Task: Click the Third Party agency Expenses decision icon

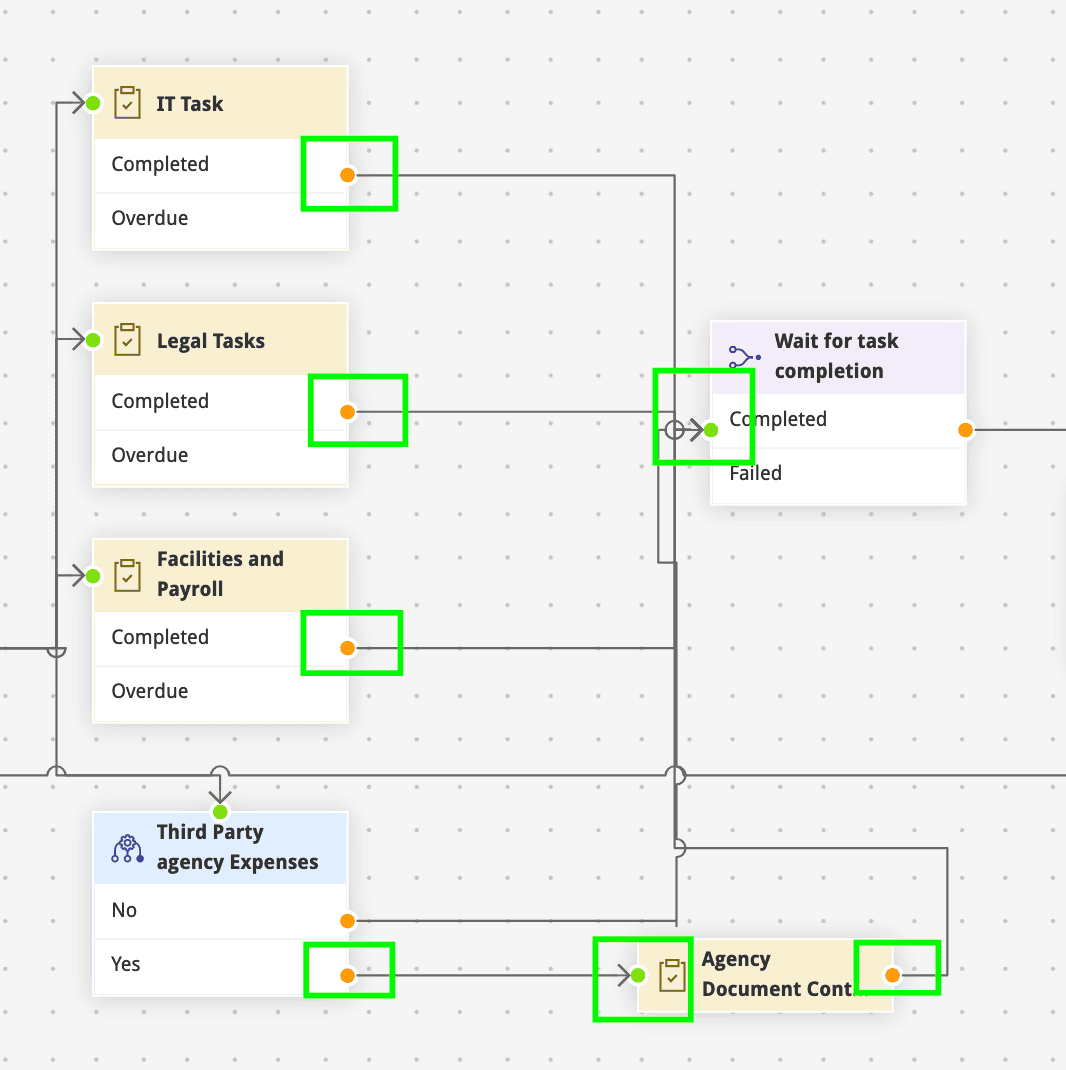Action: tap(127, 848)
